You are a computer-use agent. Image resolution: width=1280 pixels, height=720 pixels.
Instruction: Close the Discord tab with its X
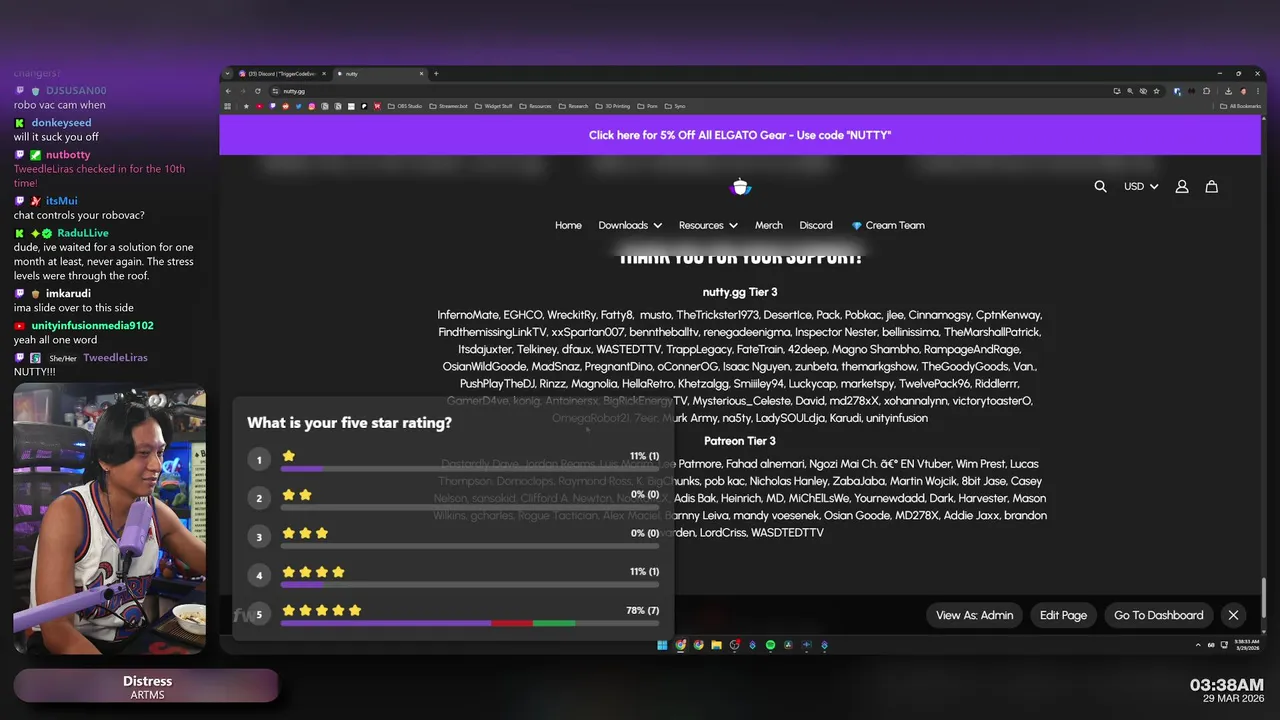[x=324, y=73]
